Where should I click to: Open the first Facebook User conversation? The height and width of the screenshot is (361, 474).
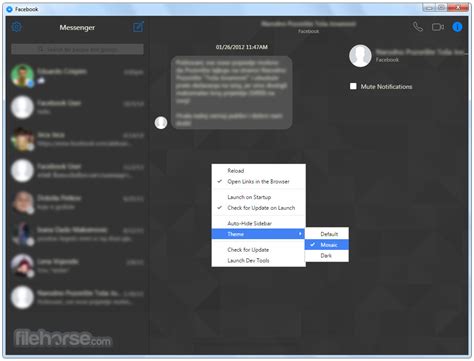(x=78, y=107)
